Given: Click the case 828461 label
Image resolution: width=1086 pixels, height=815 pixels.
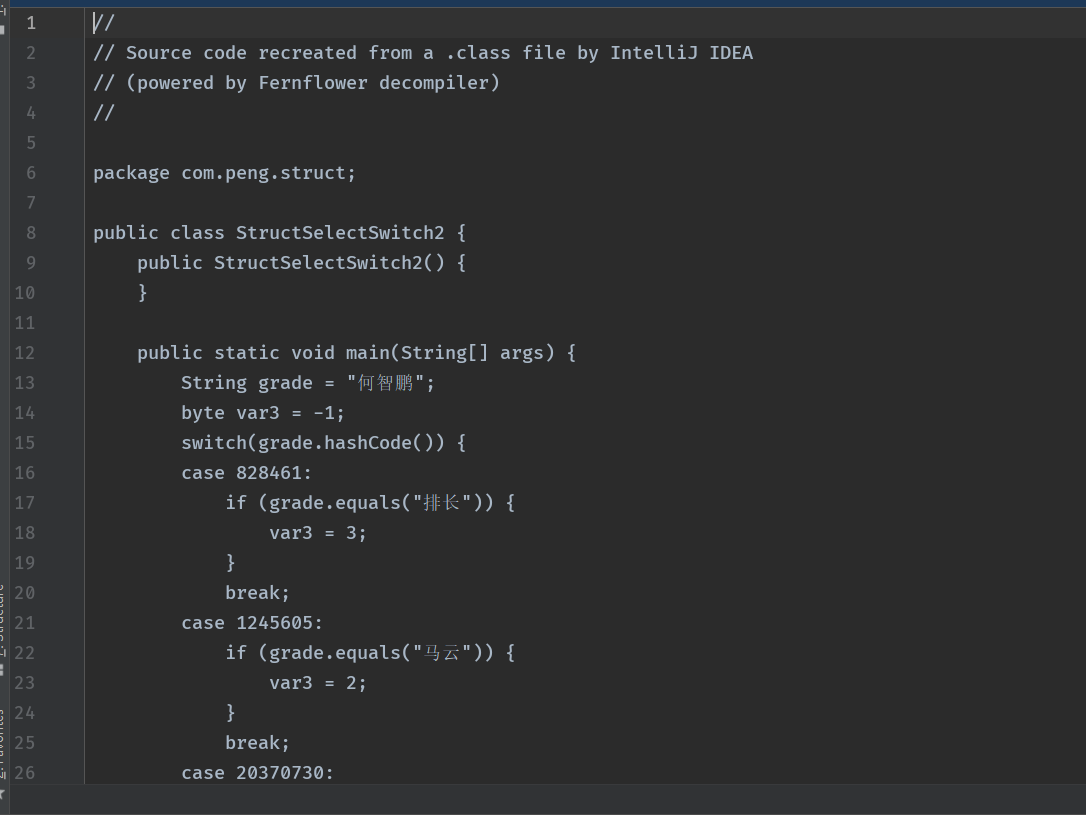Looking at the screenshot, I should [x=246, y=472].
